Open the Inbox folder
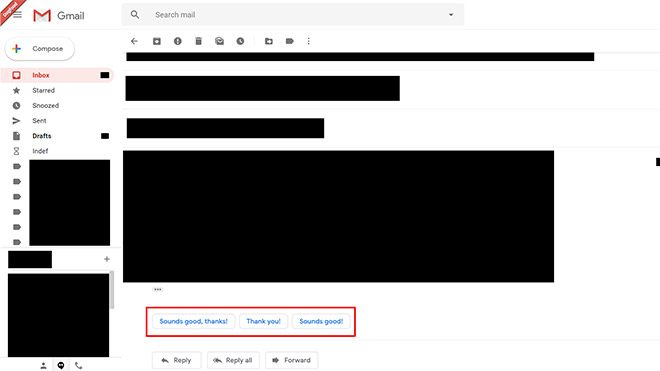The width and height of the screenshot is (660, 371). pyautogui.click(x=56, y=75)
